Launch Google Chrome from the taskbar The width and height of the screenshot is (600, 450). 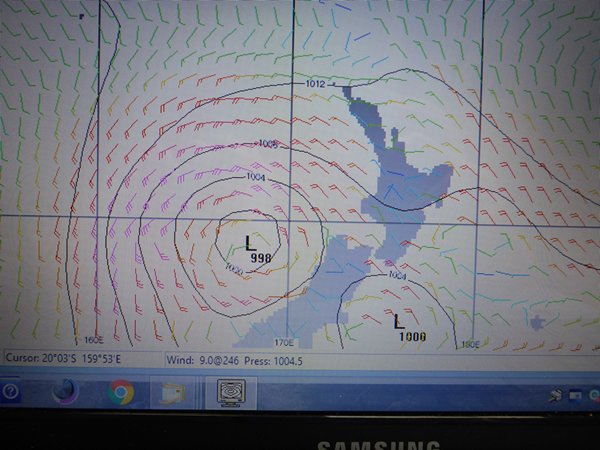tap(122, 392)
